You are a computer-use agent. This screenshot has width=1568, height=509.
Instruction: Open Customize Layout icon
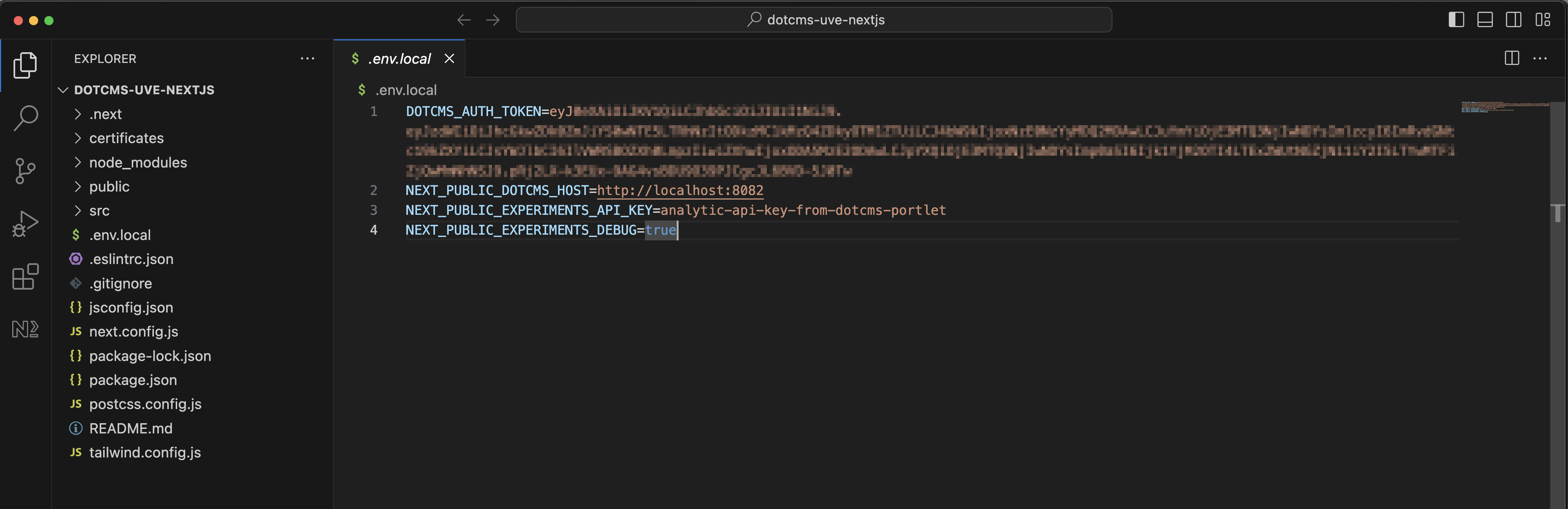(x=1542, y=20)
